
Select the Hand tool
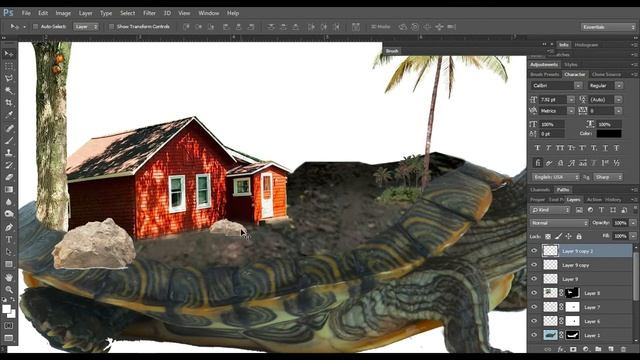[9, 278]
